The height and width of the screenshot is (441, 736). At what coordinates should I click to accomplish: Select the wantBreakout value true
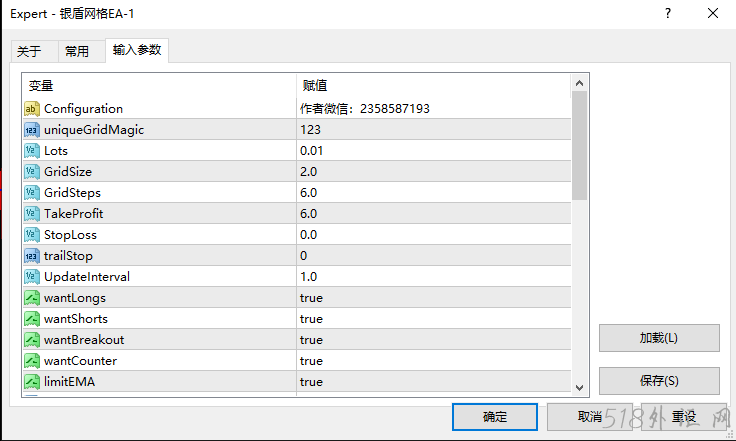point(434,340)
